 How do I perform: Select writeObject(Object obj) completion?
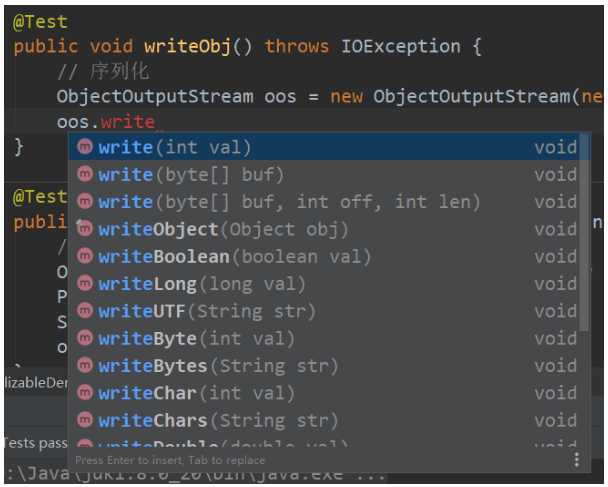tap(326, 229)
